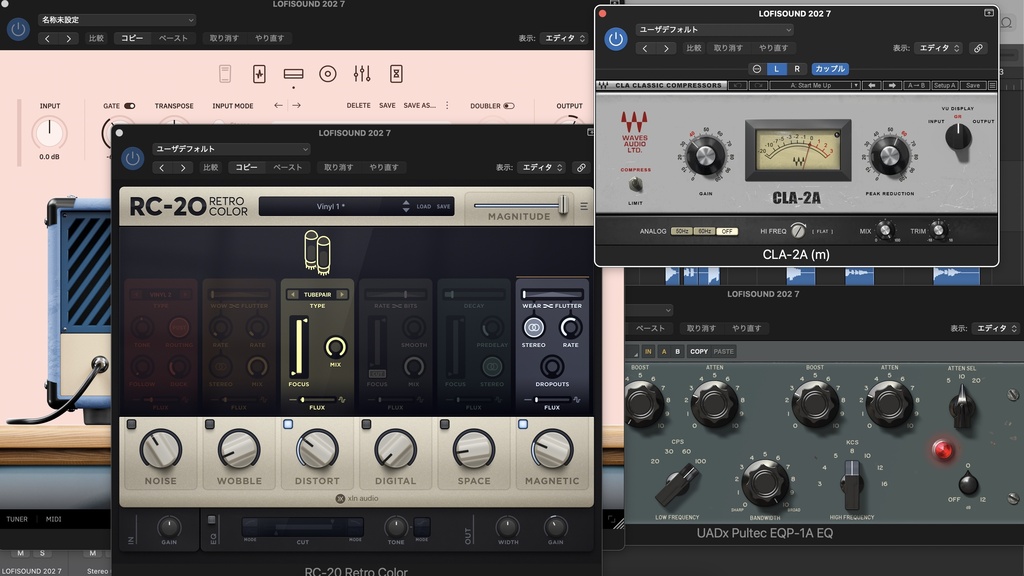Click ペースト in amp window header
This screenshot has height=576, width=1024.
click(173, 39)
